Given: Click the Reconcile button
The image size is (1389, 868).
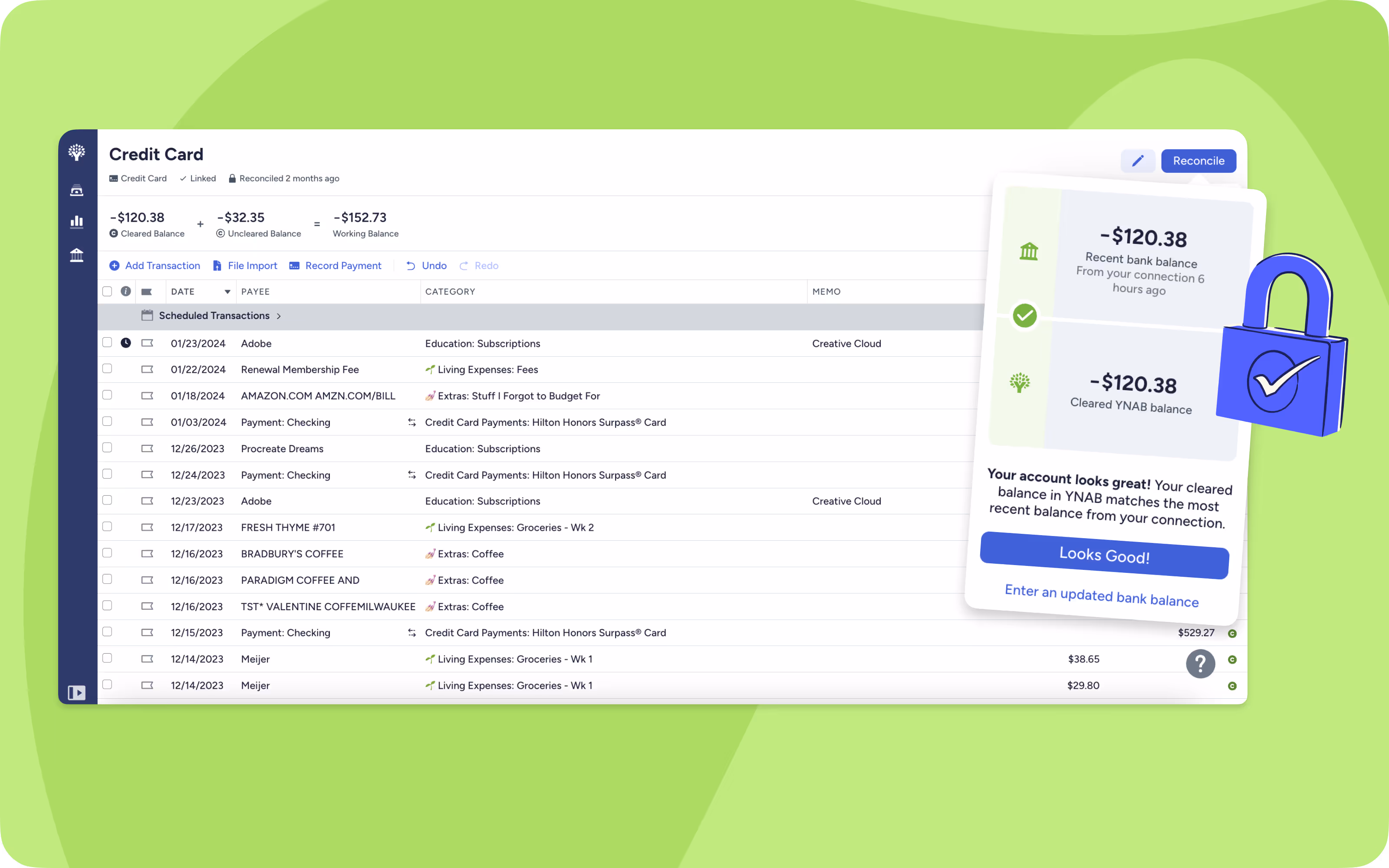Looking at the screenshot, I should [1198, 161].
